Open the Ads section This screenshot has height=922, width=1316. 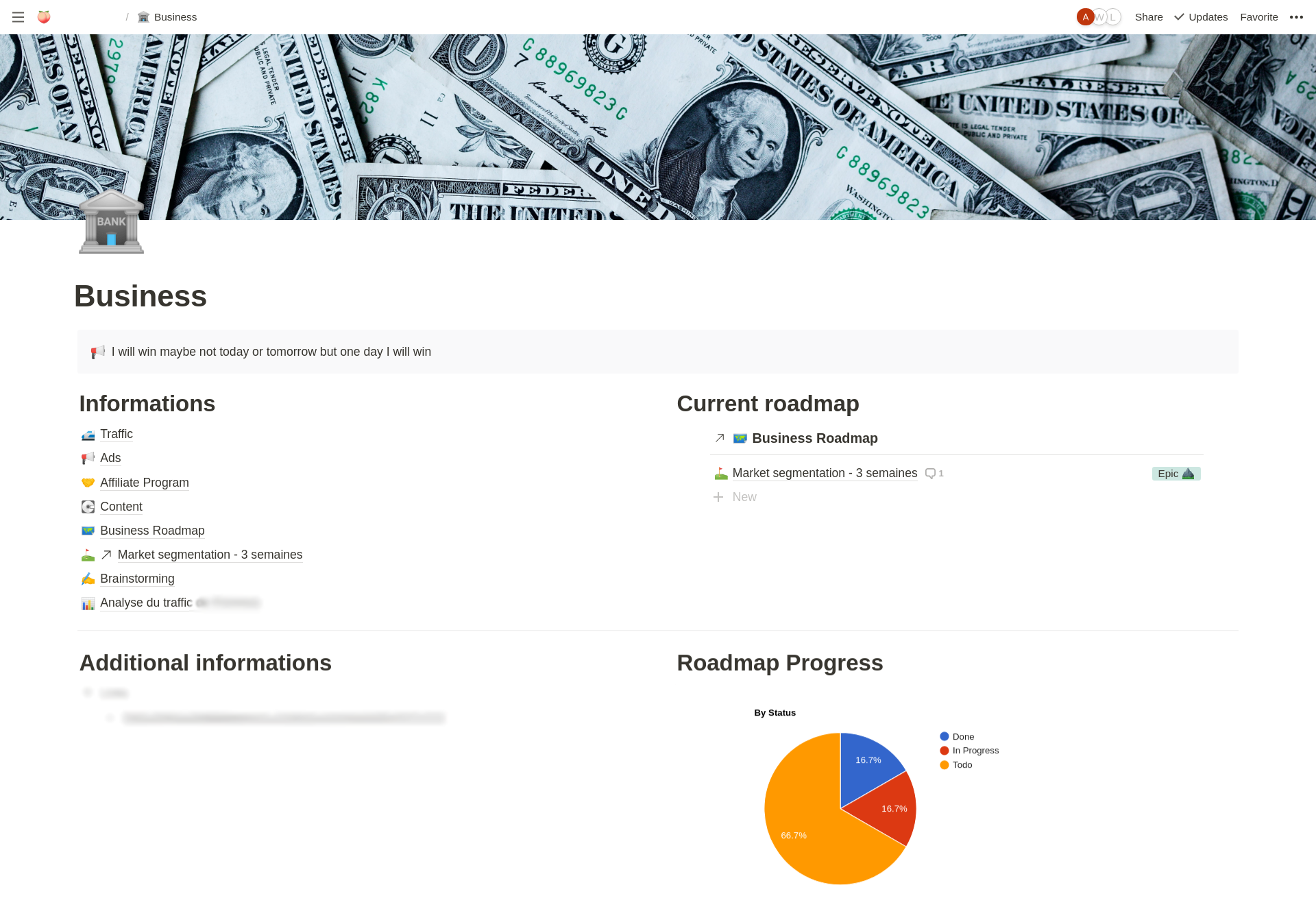coord(110,458)
